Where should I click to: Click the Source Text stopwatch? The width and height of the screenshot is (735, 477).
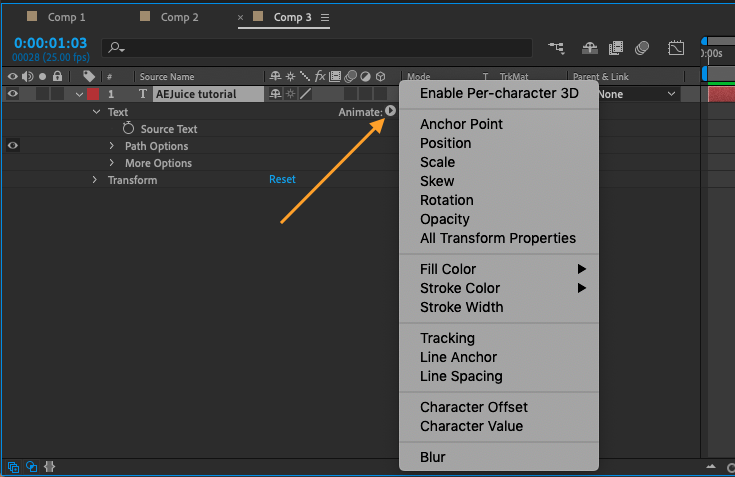click(x=128, y=129)
